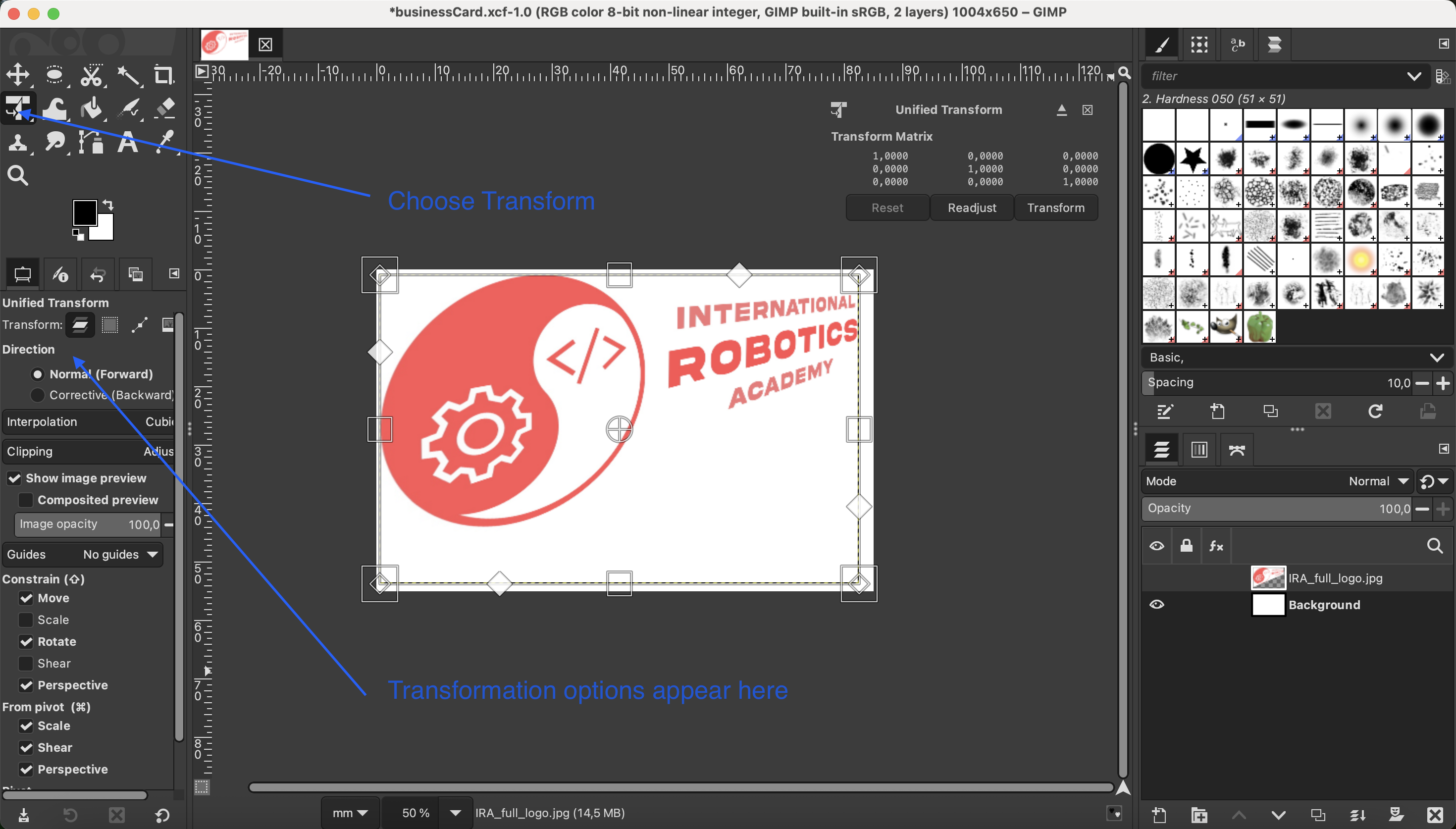Expand the mm unit dropdown
This screenshot has width=1456, height=829.
click(350, 813)
